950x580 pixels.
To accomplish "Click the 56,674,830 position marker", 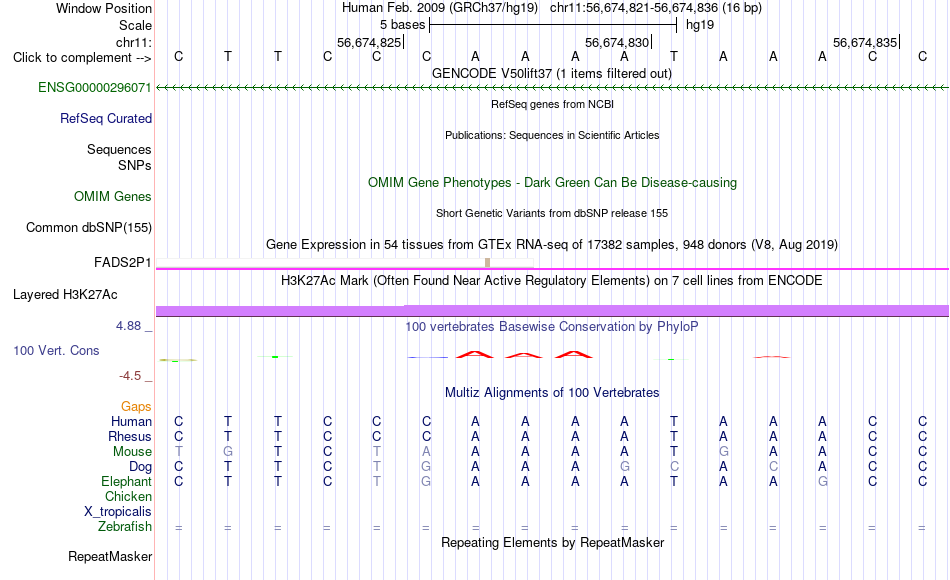I will [x=618, y=42].
